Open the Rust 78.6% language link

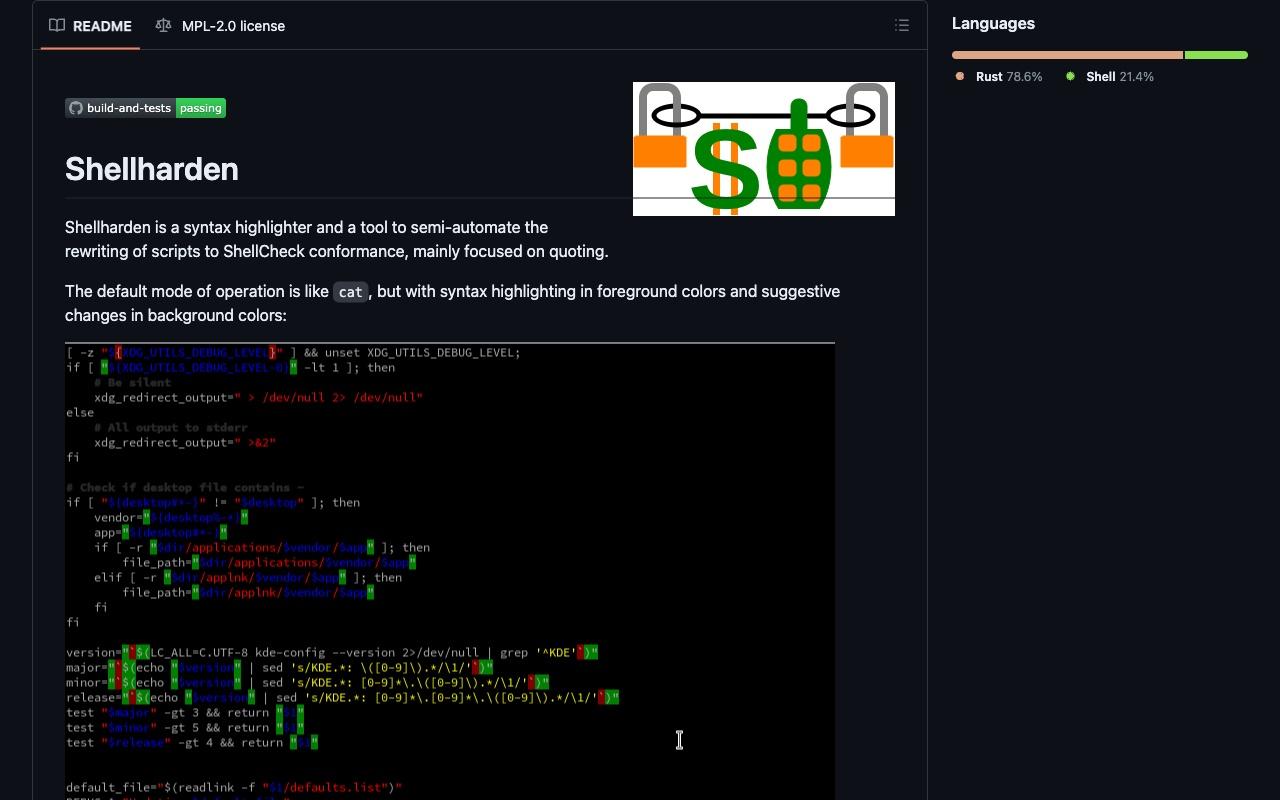[x=999, y=77]
